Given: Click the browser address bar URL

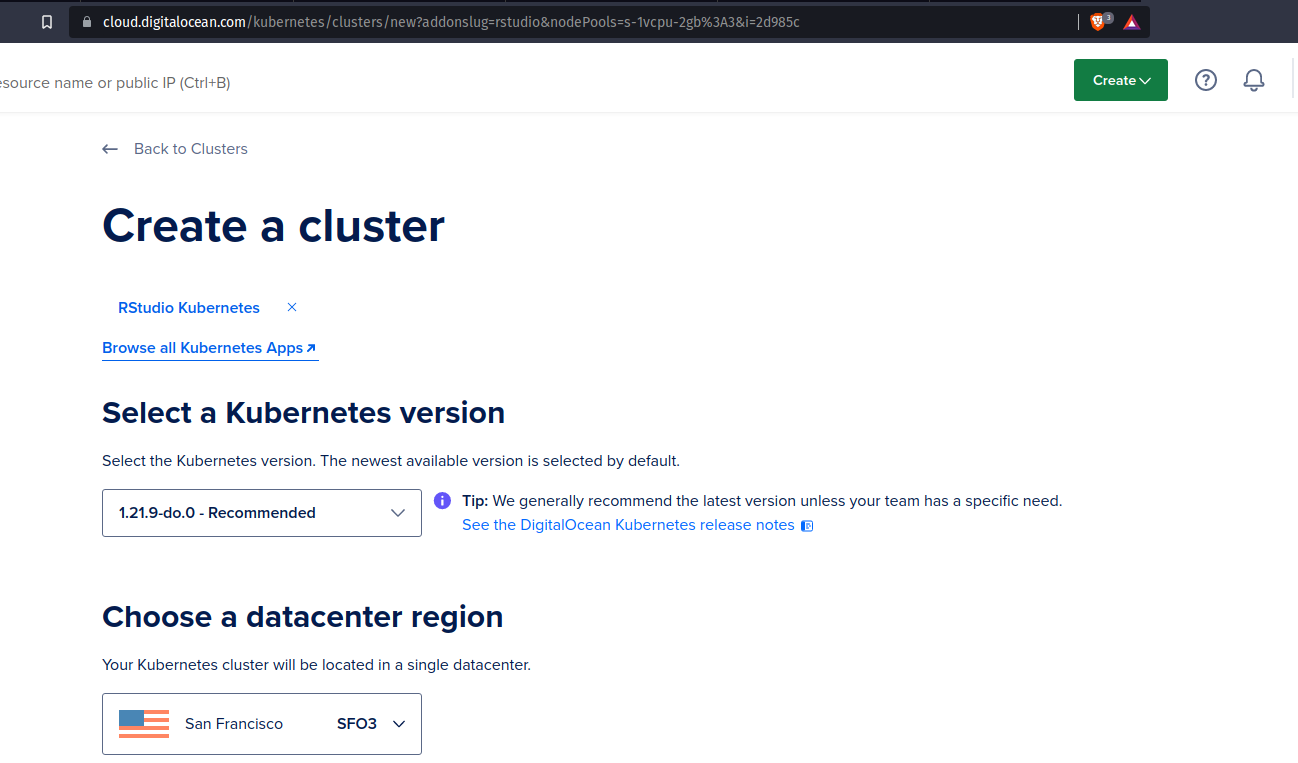Looking at the screenshot, I should pyautogui.click(x=451, y=22).
